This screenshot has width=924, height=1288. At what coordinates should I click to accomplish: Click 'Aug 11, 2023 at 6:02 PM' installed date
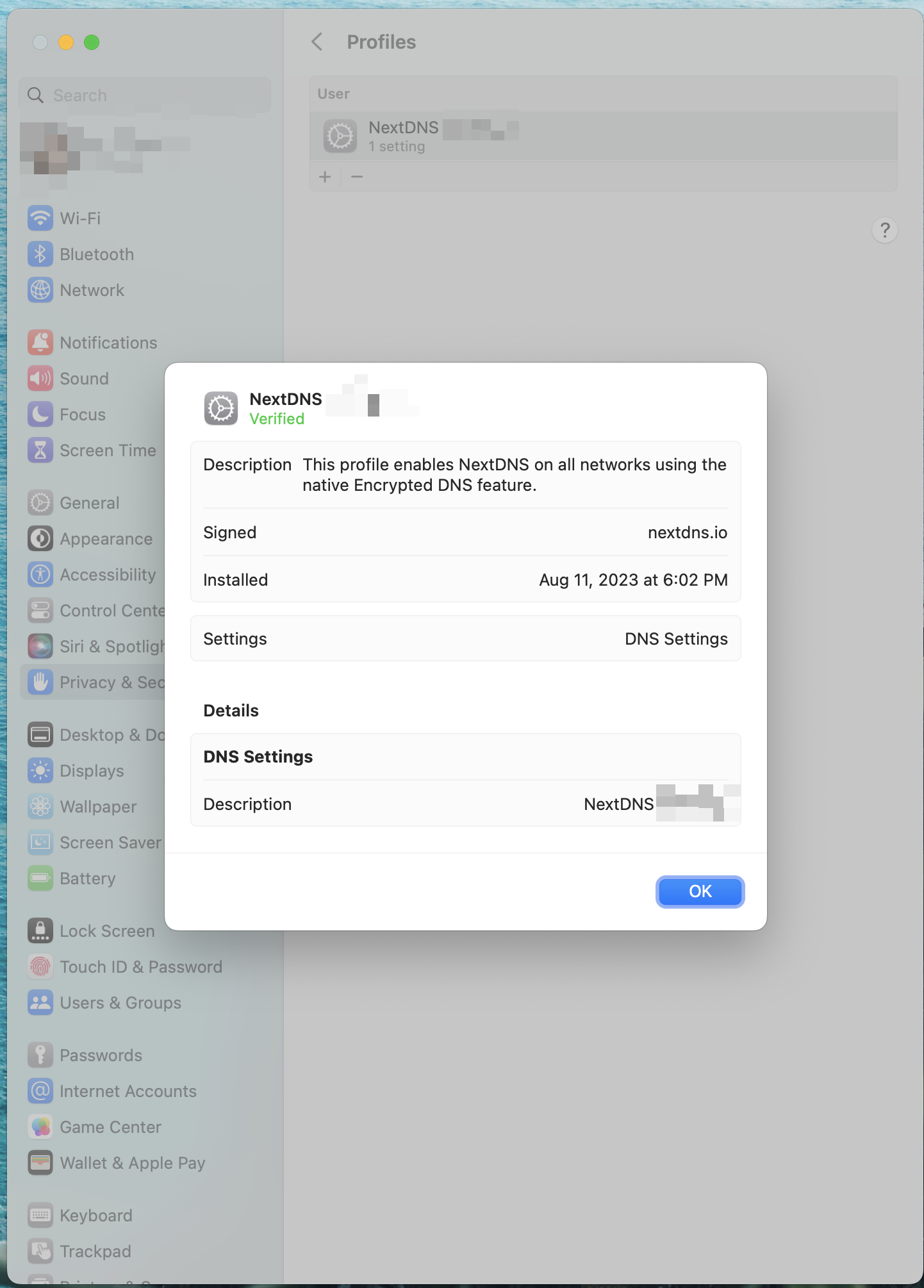[x=633, y=580]
